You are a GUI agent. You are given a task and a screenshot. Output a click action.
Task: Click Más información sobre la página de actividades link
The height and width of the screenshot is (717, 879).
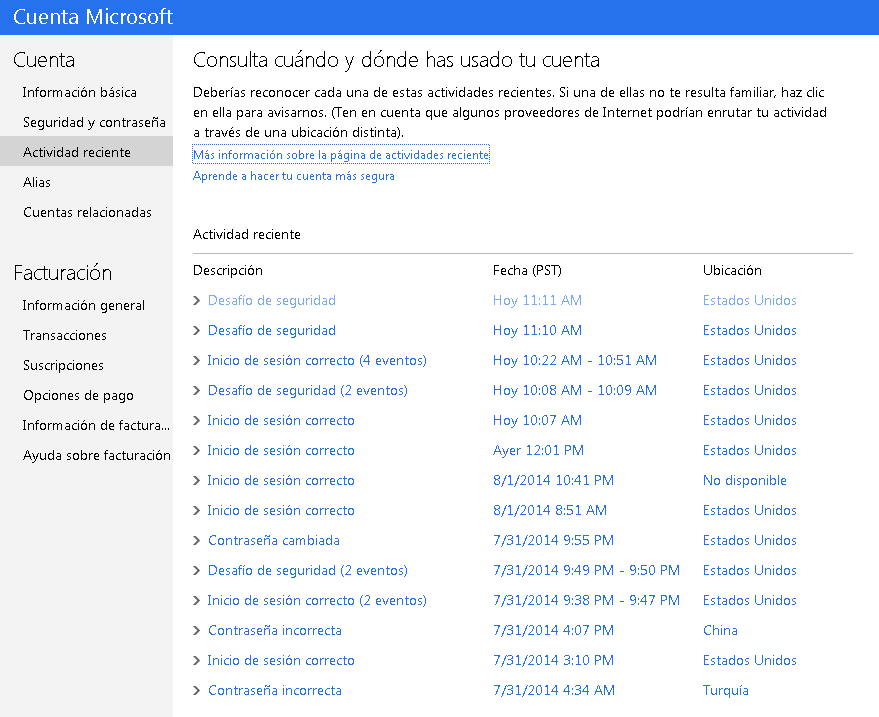[x=341, y=155]
